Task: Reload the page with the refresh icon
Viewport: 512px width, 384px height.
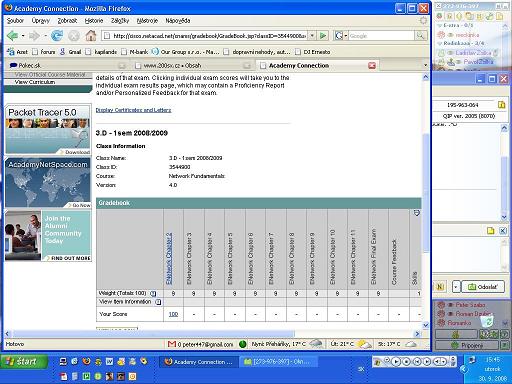Action: [x=57, y=35]
